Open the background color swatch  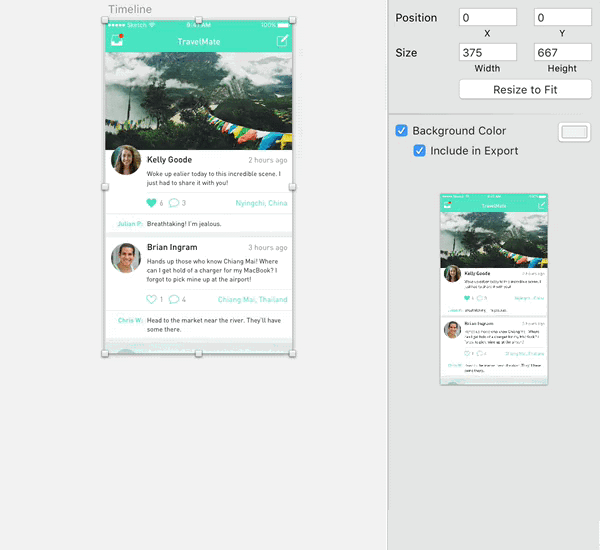(x=574, y=132)
